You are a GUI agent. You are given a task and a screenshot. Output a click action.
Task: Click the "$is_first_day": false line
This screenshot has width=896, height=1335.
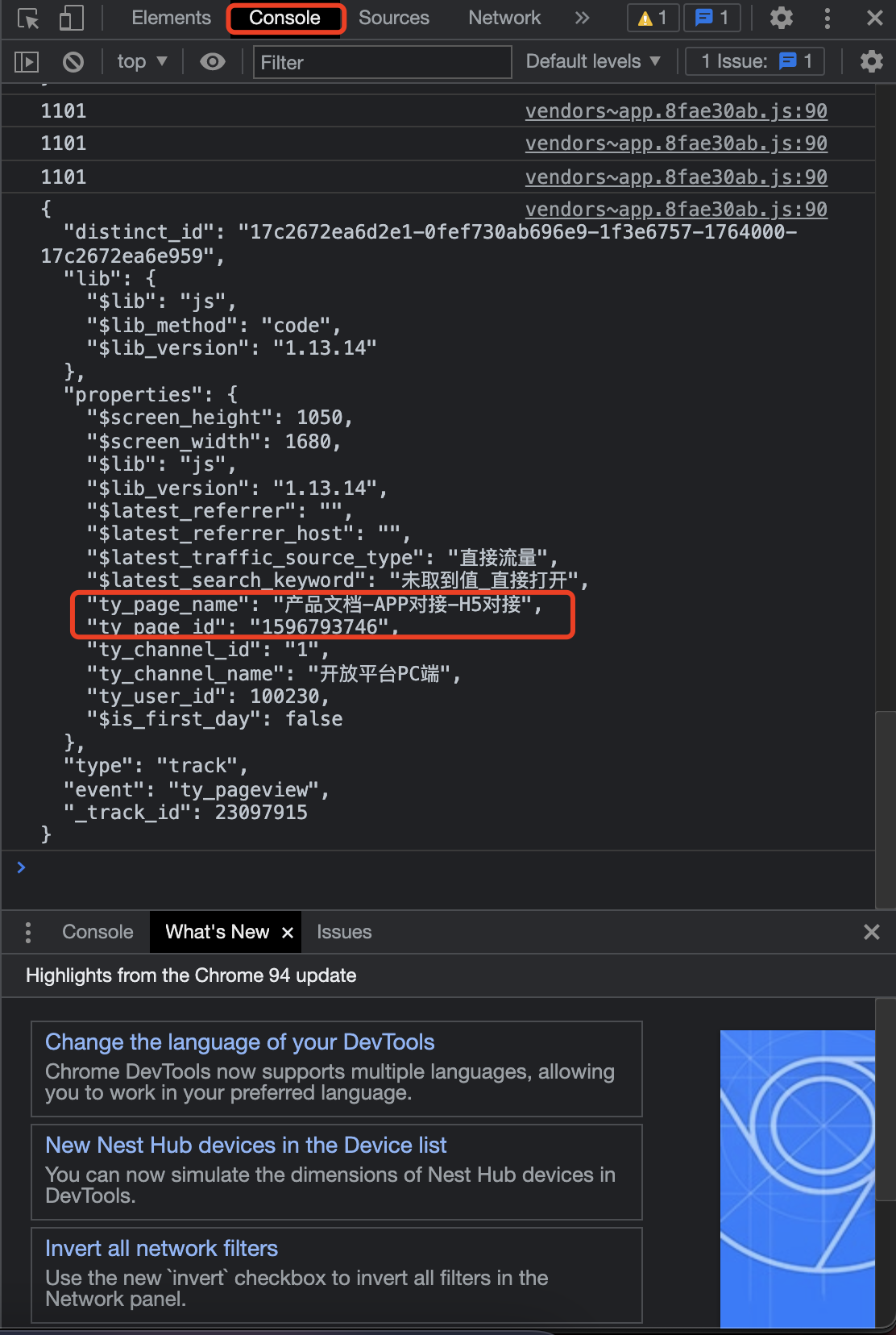pos(215,718)
